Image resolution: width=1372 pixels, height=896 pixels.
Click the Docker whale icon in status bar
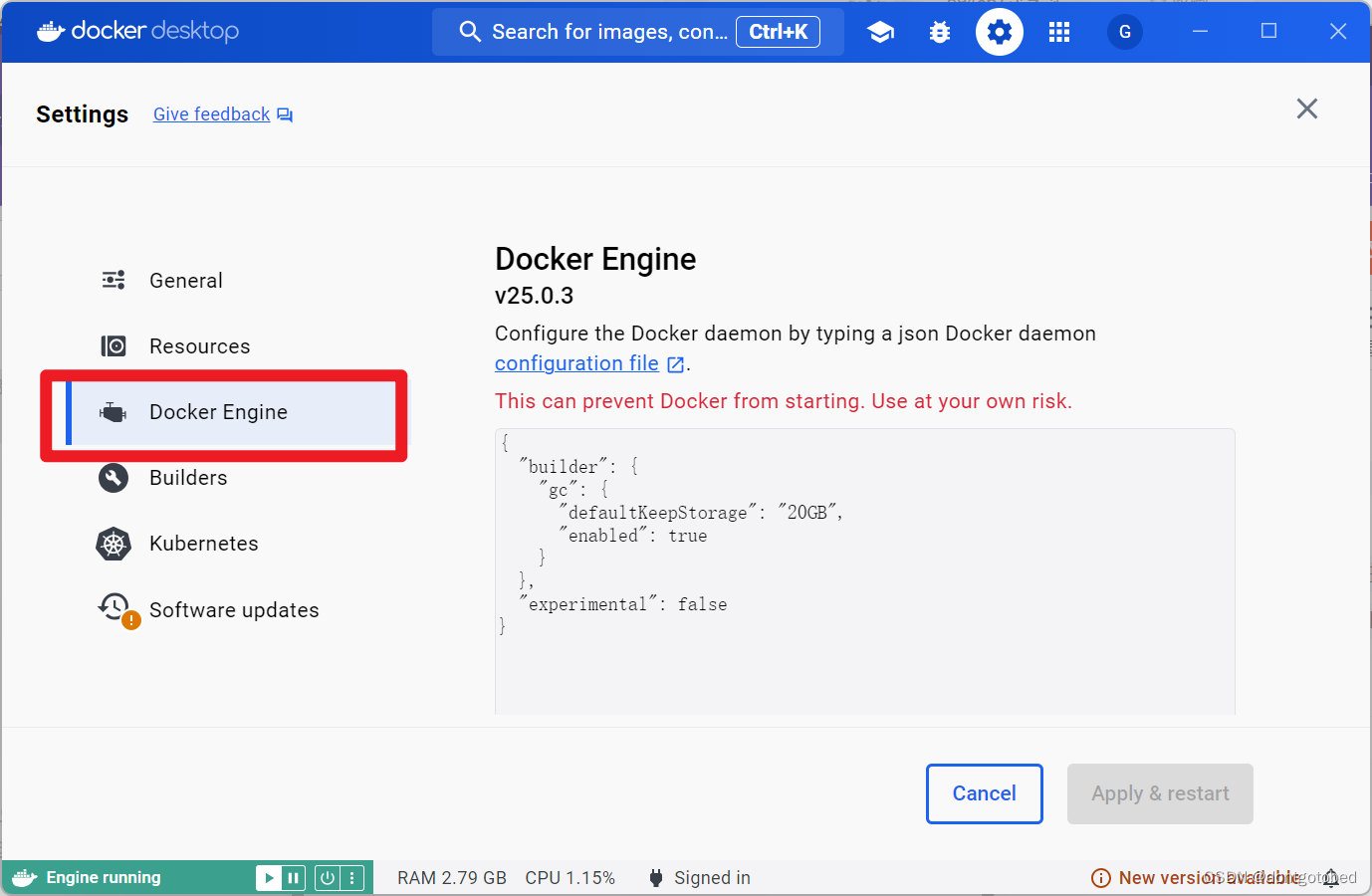click(22, 877)
